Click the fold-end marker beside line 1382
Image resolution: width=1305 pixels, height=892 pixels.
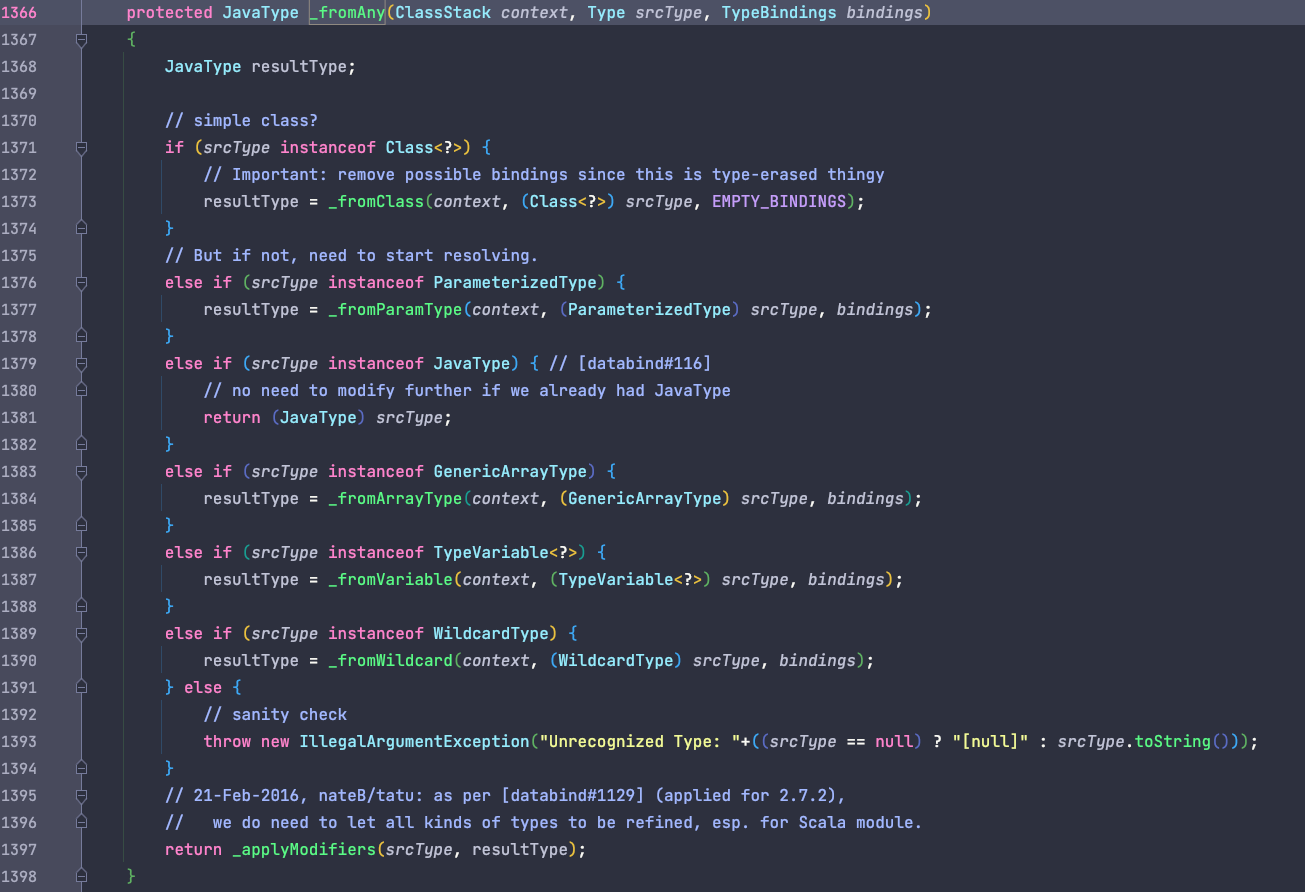pyautogui.click(x=82, y=444)
